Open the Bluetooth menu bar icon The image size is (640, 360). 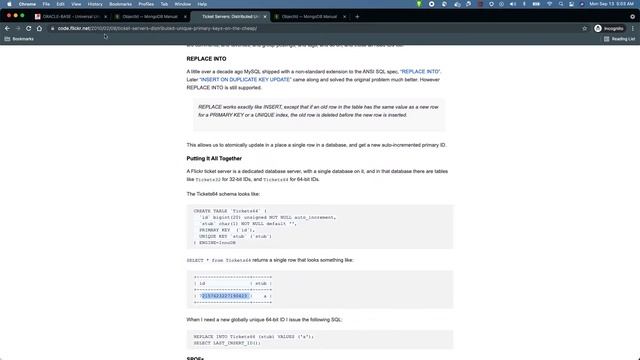(524, 4)
